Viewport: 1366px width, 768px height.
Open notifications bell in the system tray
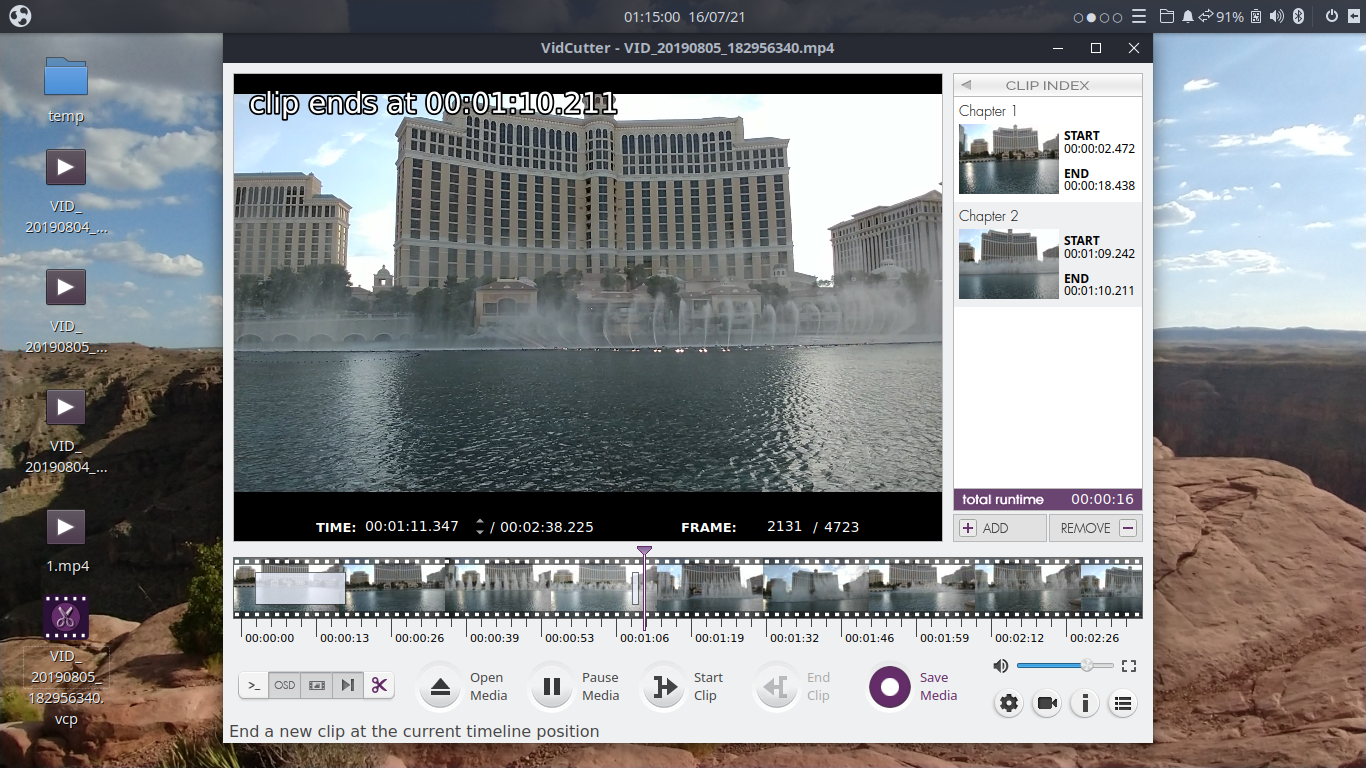point(1190,16)
